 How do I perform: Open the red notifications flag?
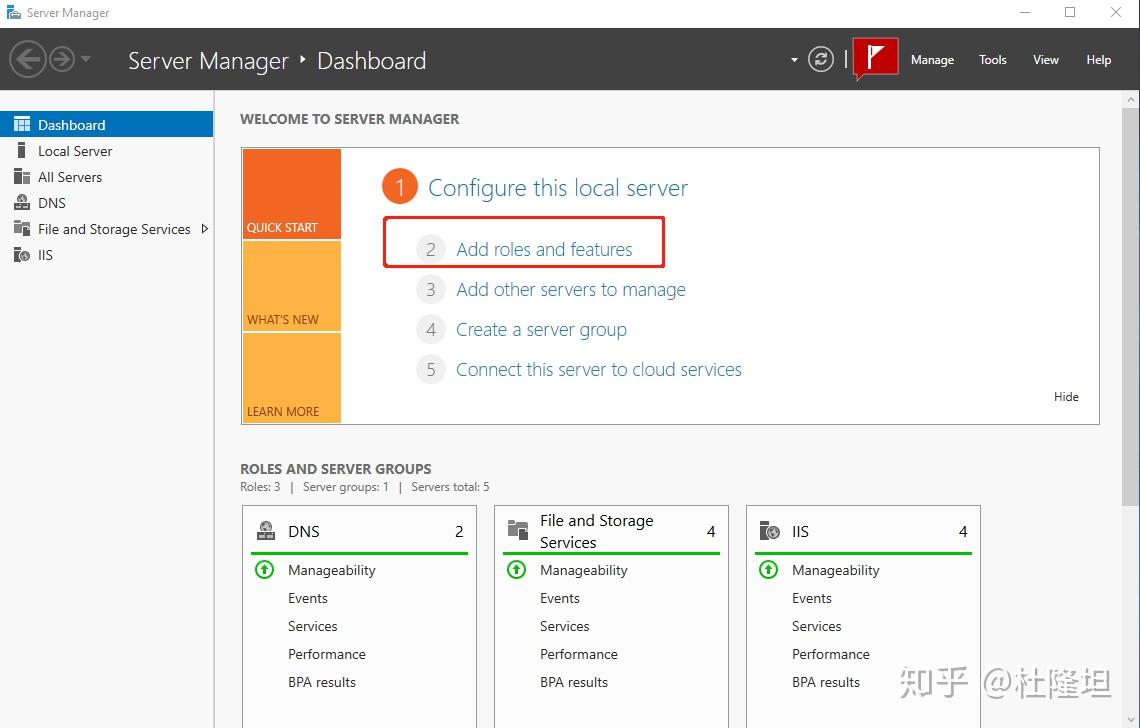click(875, 57)
